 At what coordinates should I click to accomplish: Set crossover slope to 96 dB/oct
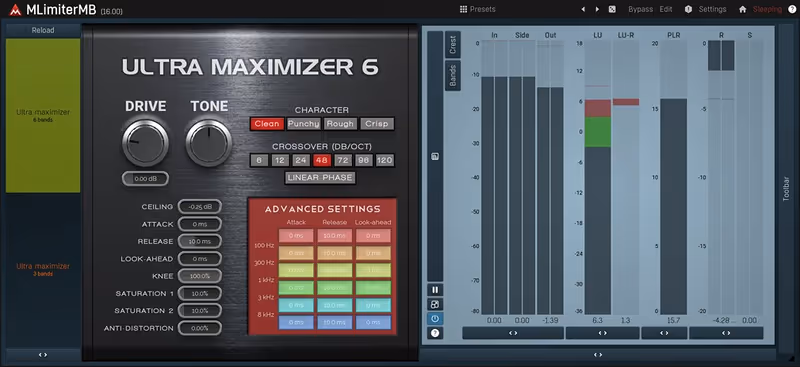click(364, 160)
